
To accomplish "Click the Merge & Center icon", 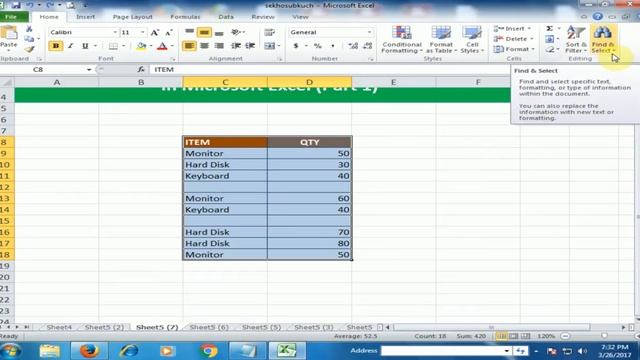I will pyautogui.click(x=269, y=46).
